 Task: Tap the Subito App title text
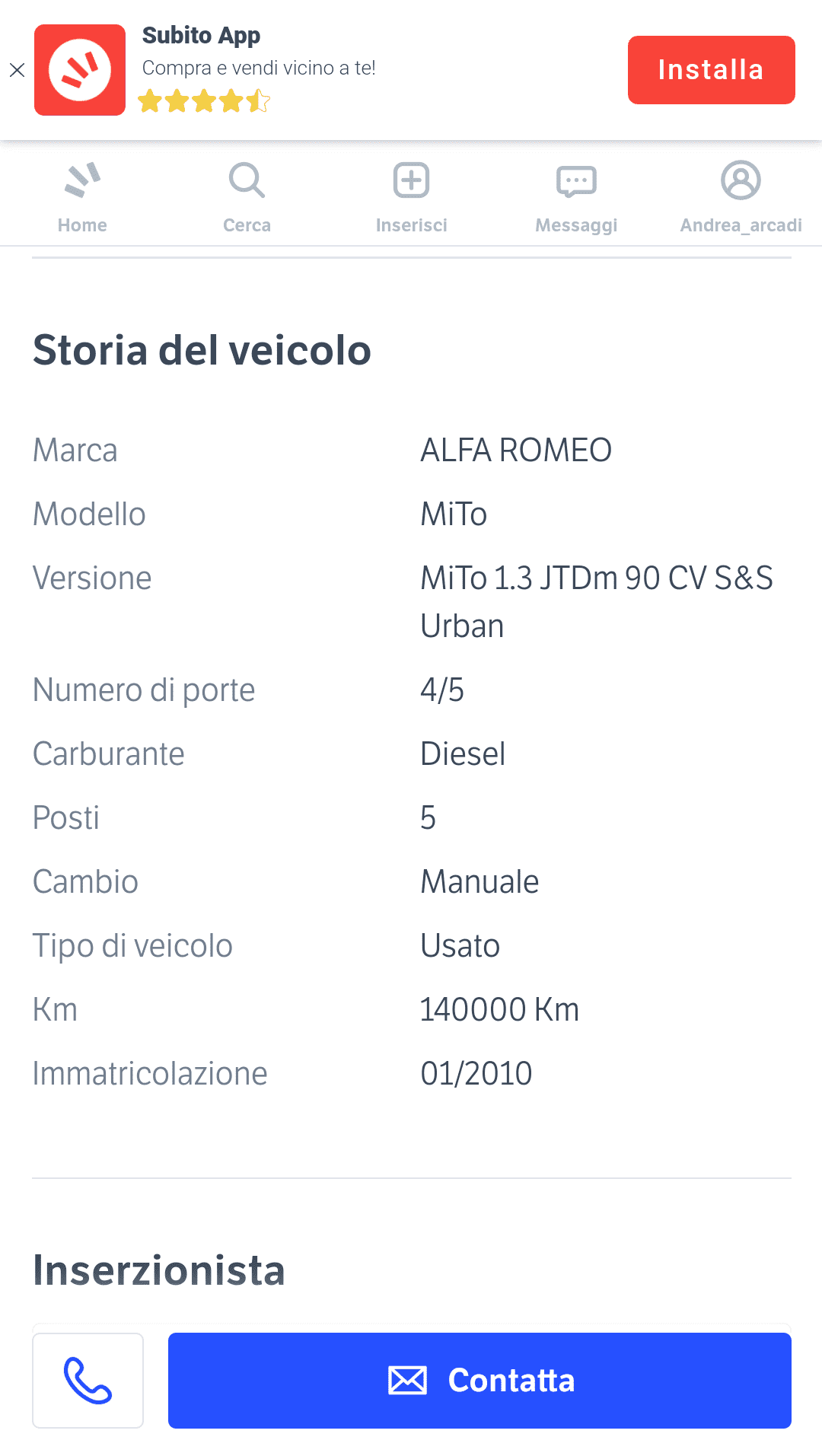point(201,36)
